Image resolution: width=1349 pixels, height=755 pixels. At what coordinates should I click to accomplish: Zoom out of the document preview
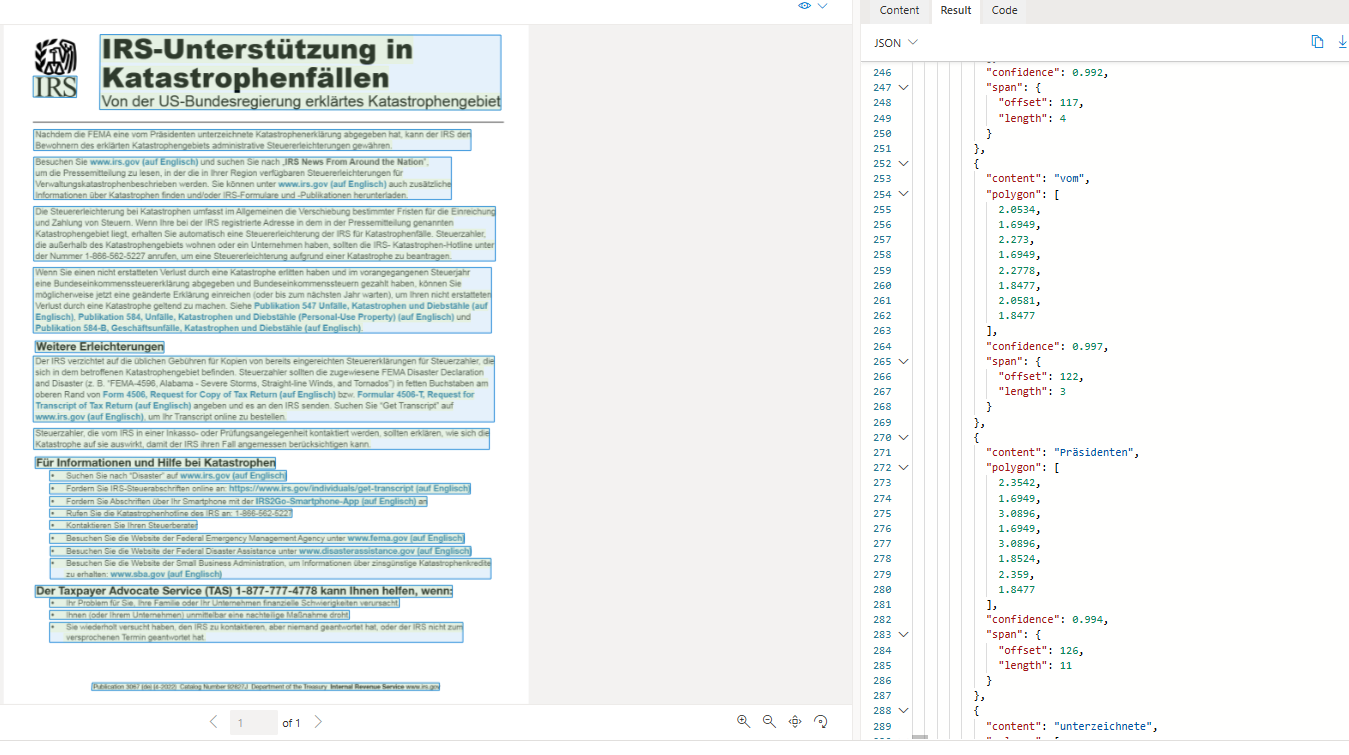click(x=769, y=721)
